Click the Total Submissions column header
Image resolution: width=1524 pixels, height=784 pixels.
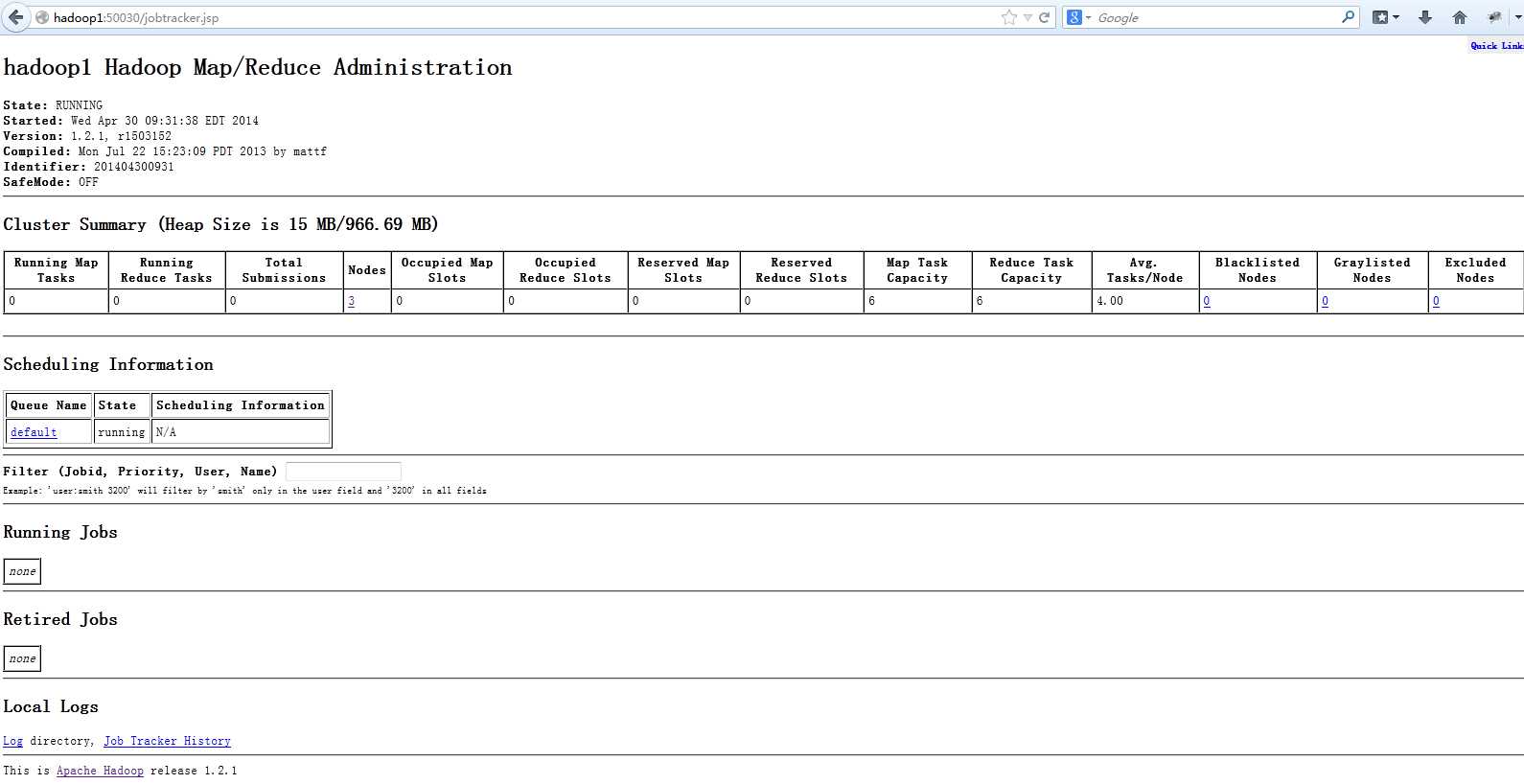pos(284,270)
